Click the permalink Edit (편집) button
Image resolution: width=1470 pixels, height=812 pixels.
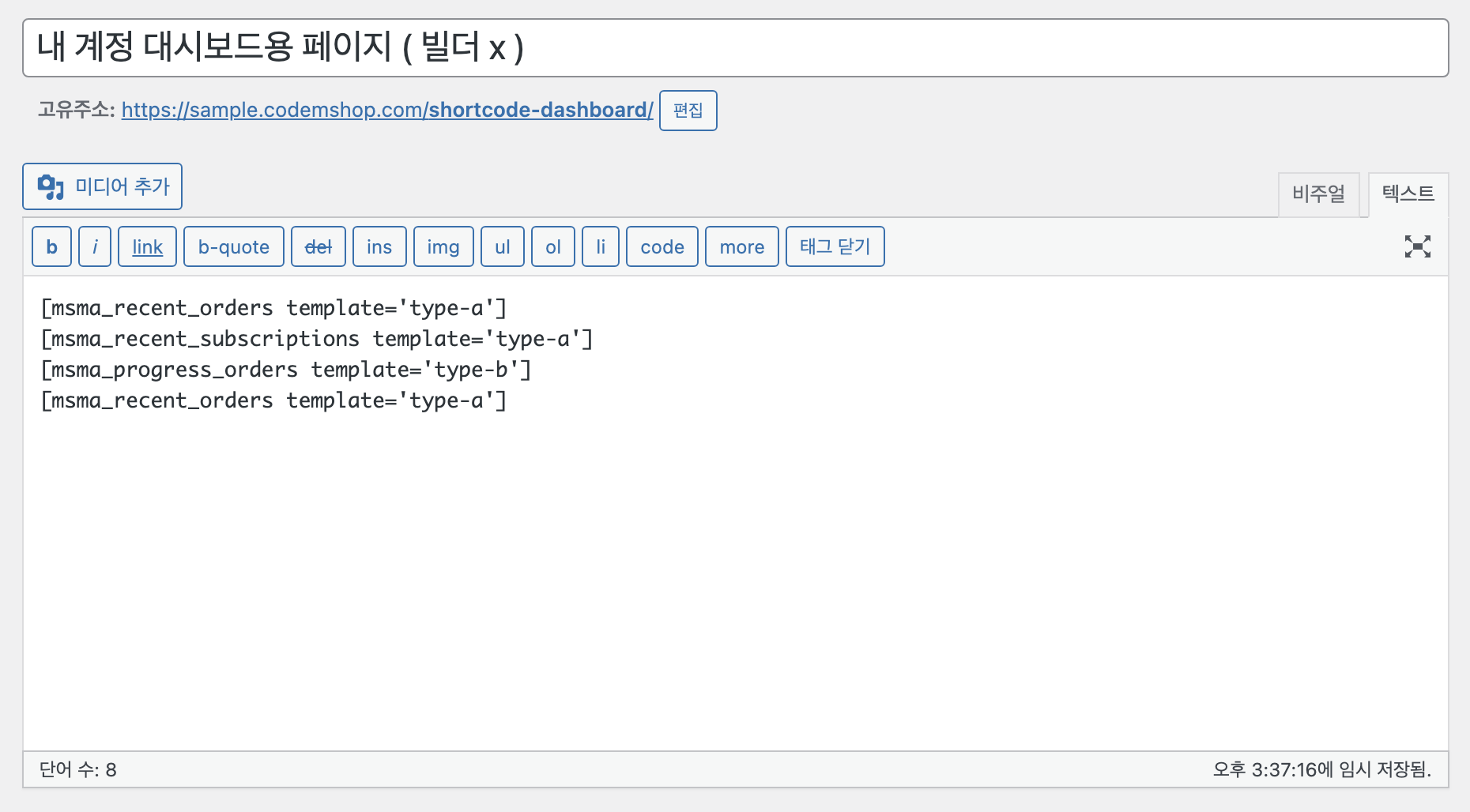point(688,111)
